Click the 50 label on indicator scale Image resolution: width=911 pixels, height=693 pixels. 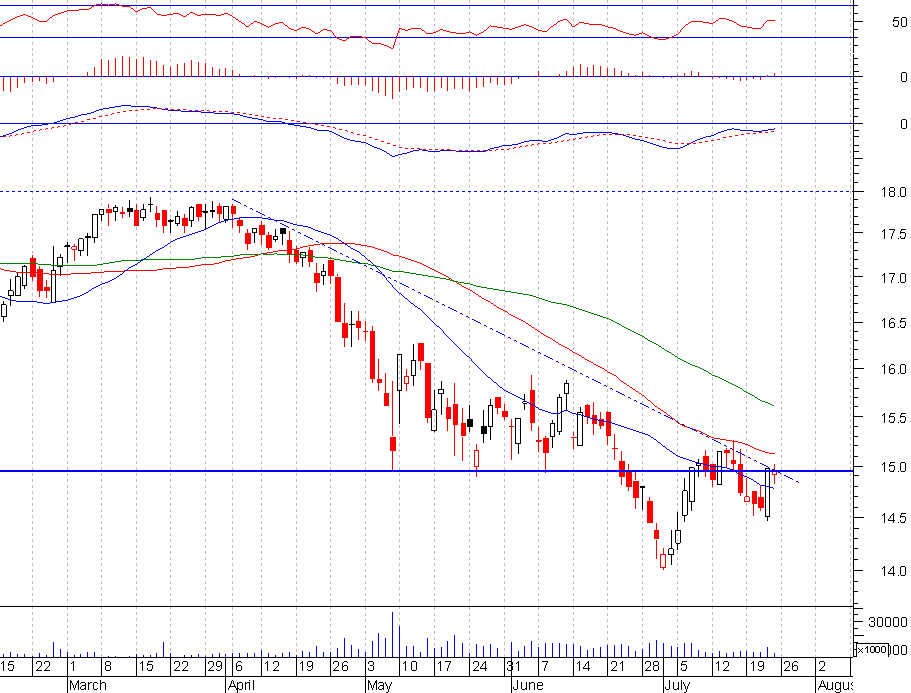pyautogui.click(x=900, y=22)
